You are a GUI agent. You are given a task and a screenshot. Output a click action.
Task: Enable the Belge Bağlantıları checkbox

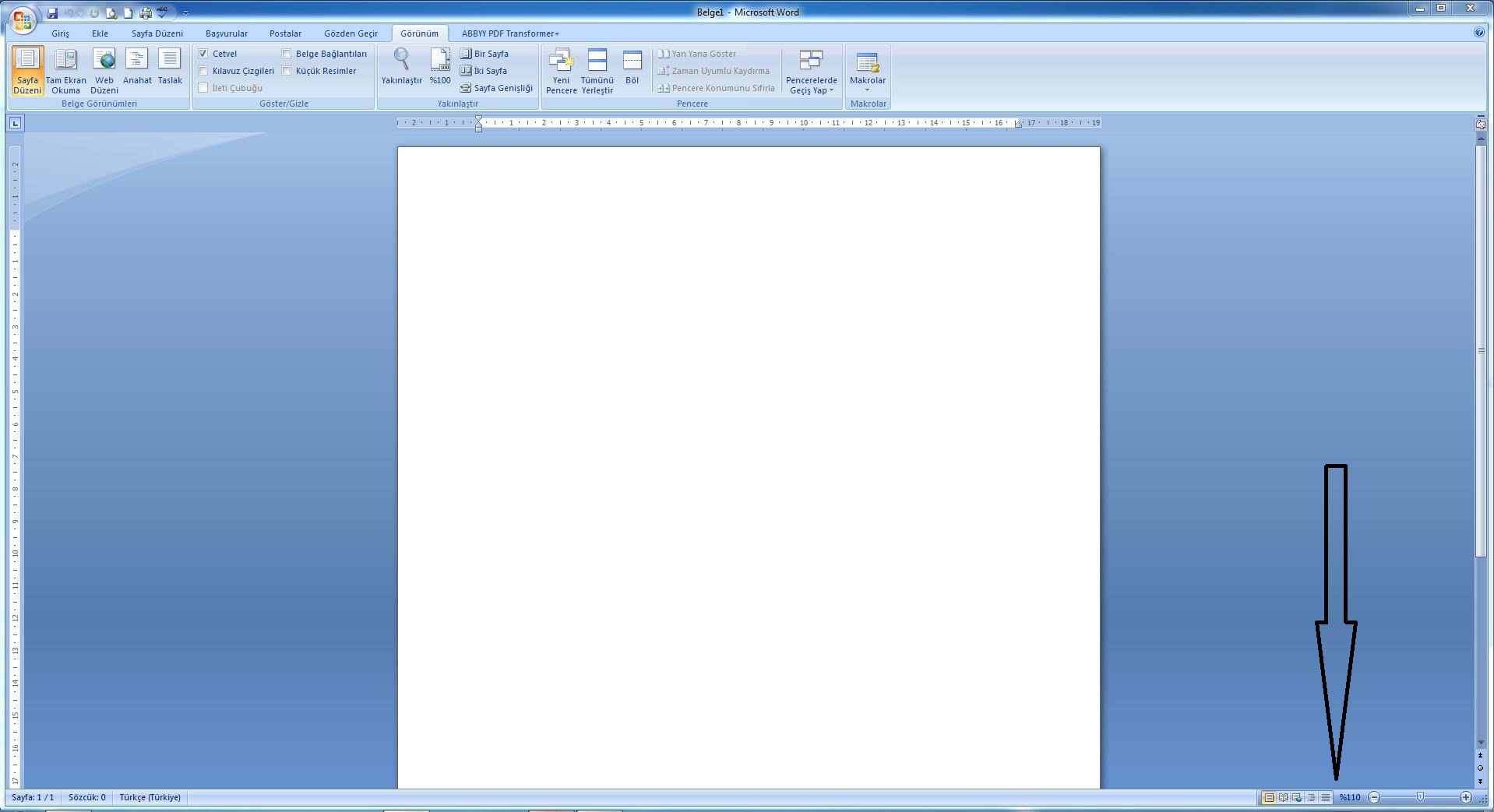287,54
